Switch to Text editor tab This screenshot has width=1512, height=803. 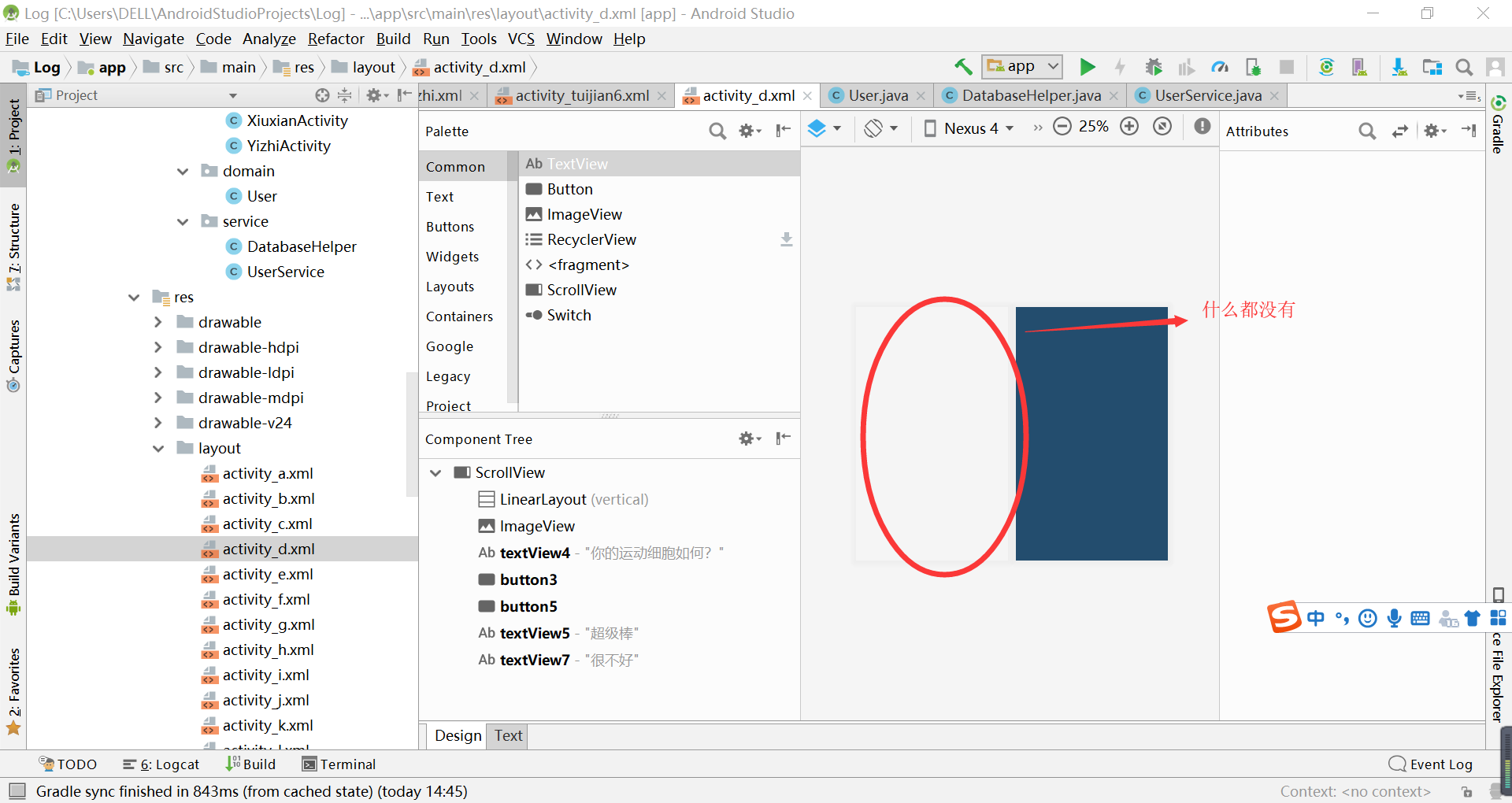(508, 735)
